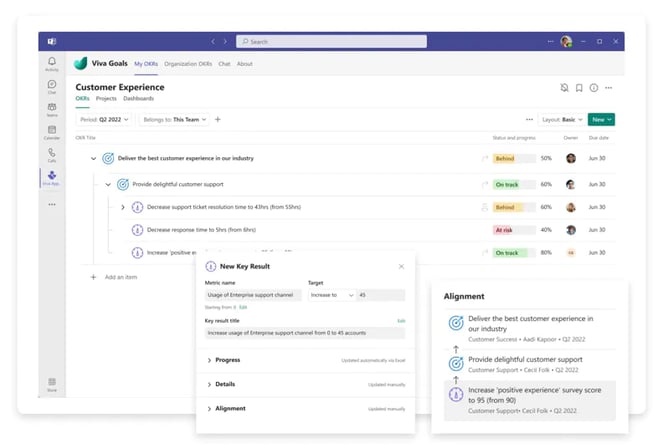Viewport: 663px width, 448px height.
Task: Open Calls in the Teams sidebar
Action: [x=52, y=153]
